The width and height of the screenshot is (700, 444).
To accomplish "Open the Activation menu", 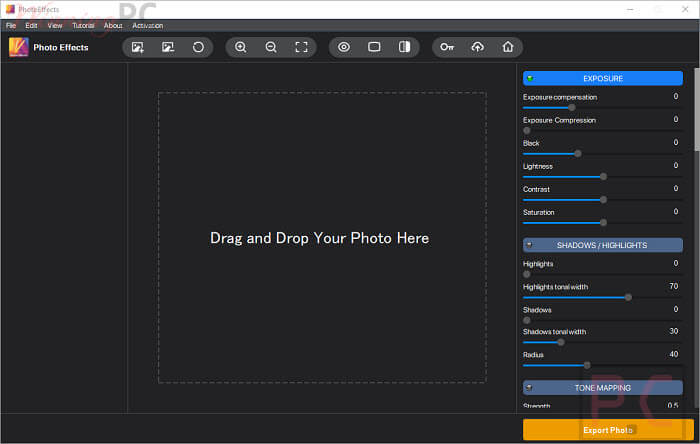I will click(148, 25).
